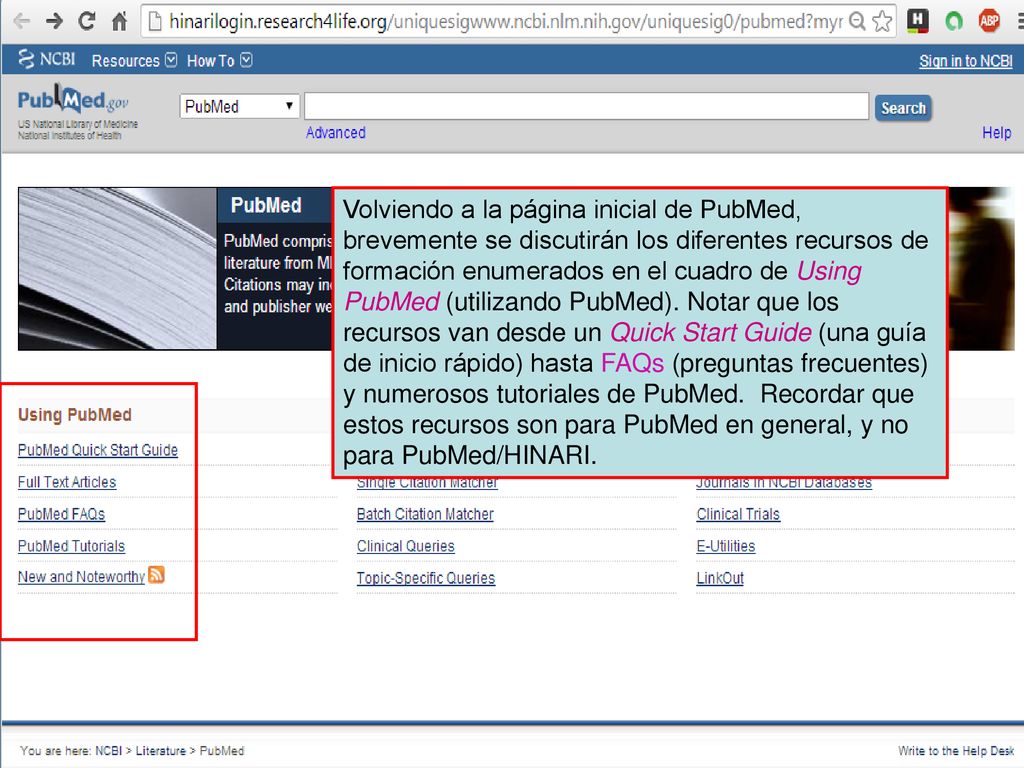
Task: Open the RSS feed icon beside New and Noteworthy
Action: click(x=156, y=575)
